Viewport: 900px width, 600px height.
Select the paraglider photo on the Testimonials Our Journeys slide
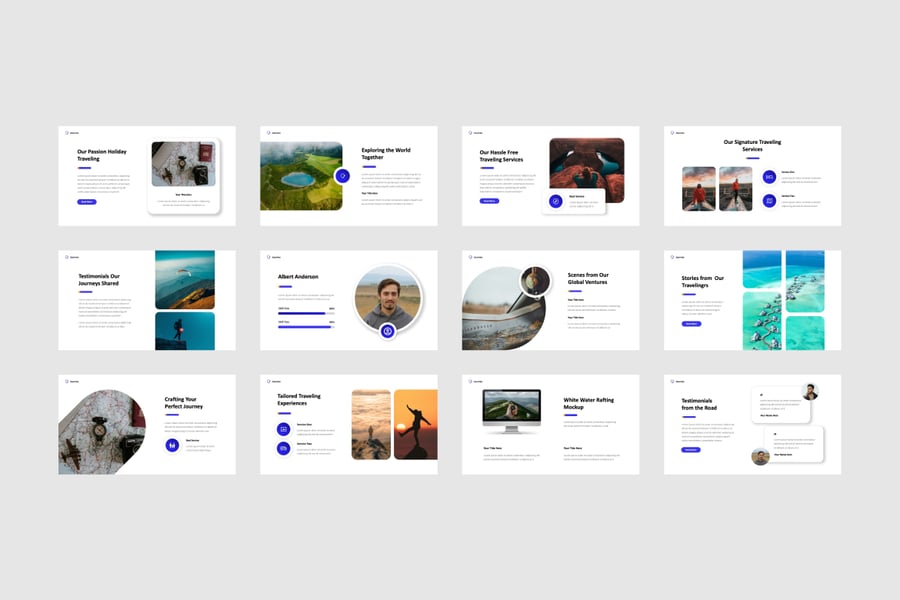[185, 279]
